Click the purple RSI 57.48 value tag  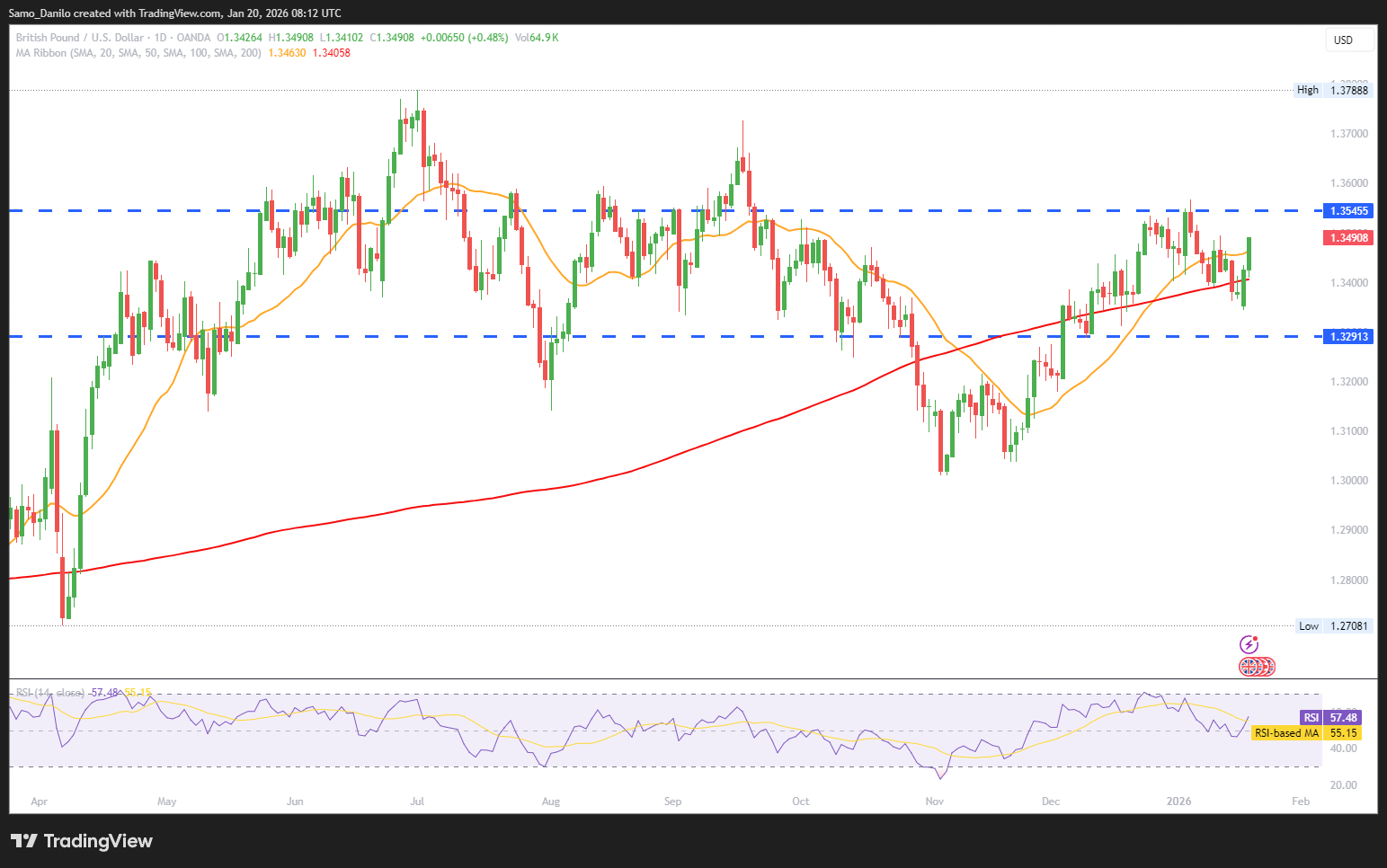pyautogui.click(x=1330, y=718)
